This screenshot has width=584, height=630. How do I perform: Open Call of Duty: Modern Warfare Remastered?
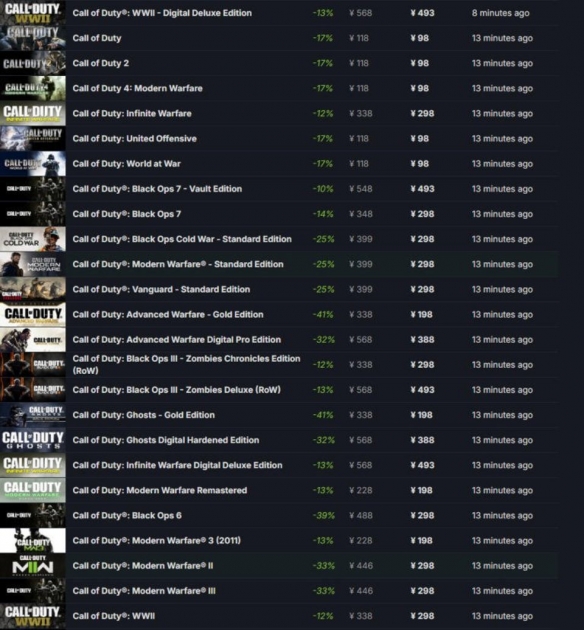pyautogui.click(x=160, y=490)
